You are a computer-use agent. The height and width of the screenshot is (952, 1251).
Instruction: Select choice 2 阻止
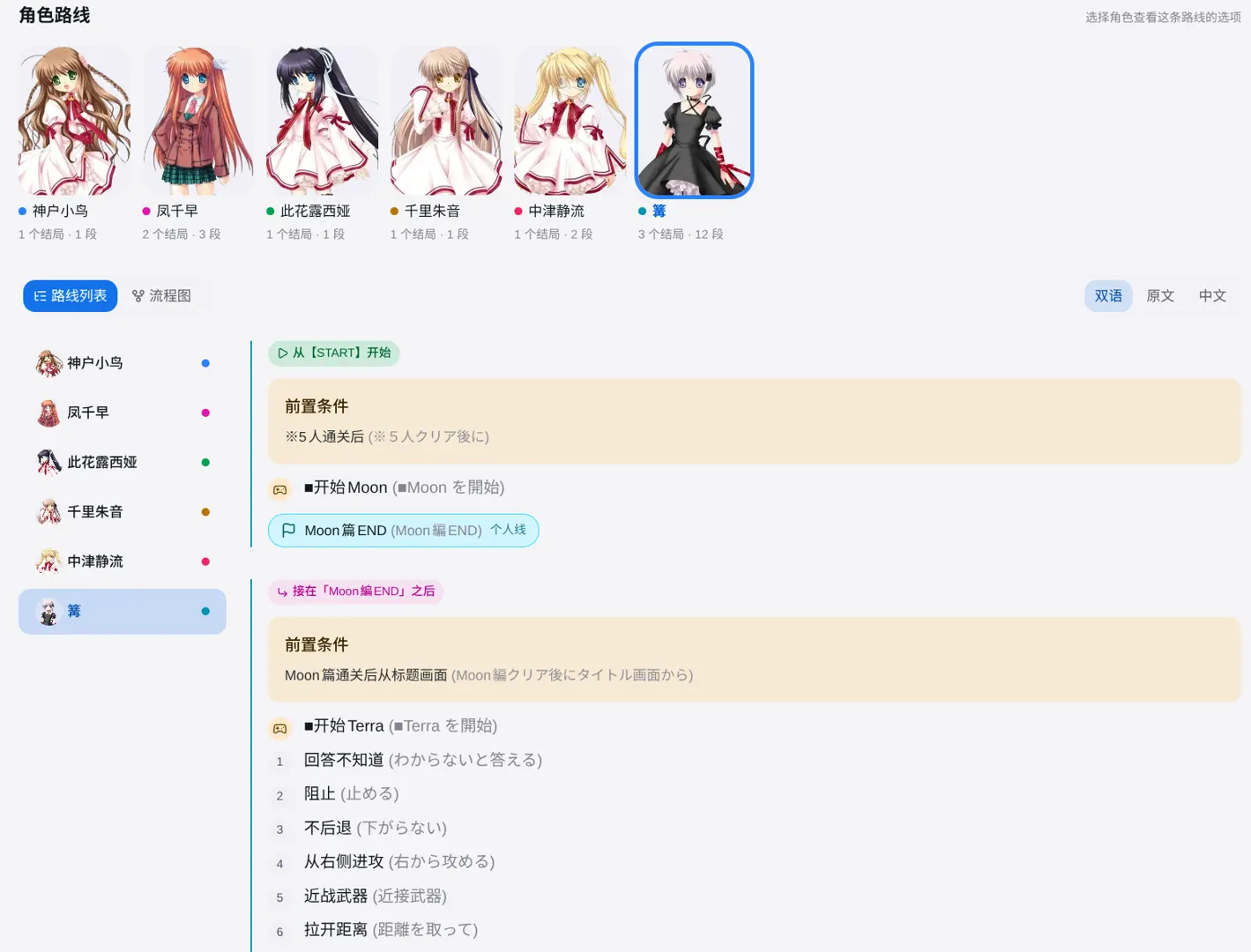(352, 794)
